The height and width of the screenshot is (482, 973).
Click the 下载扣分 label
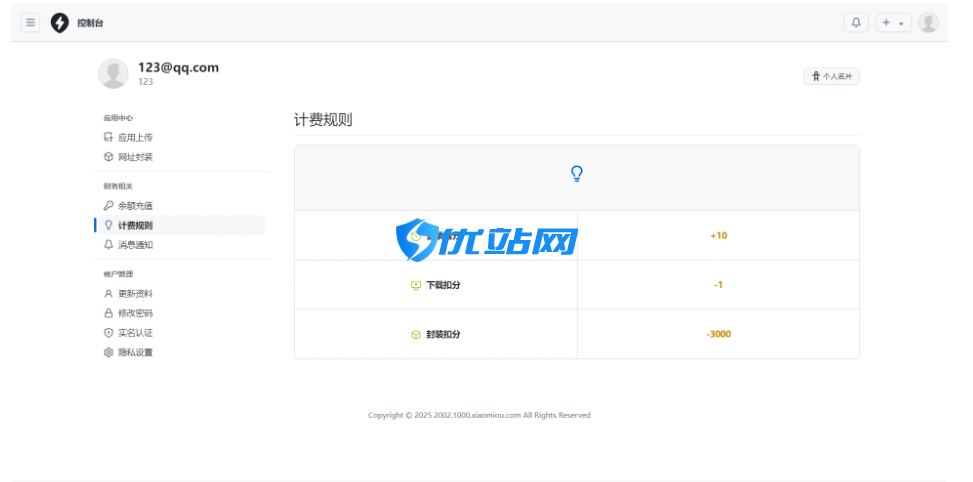(443, 285)
